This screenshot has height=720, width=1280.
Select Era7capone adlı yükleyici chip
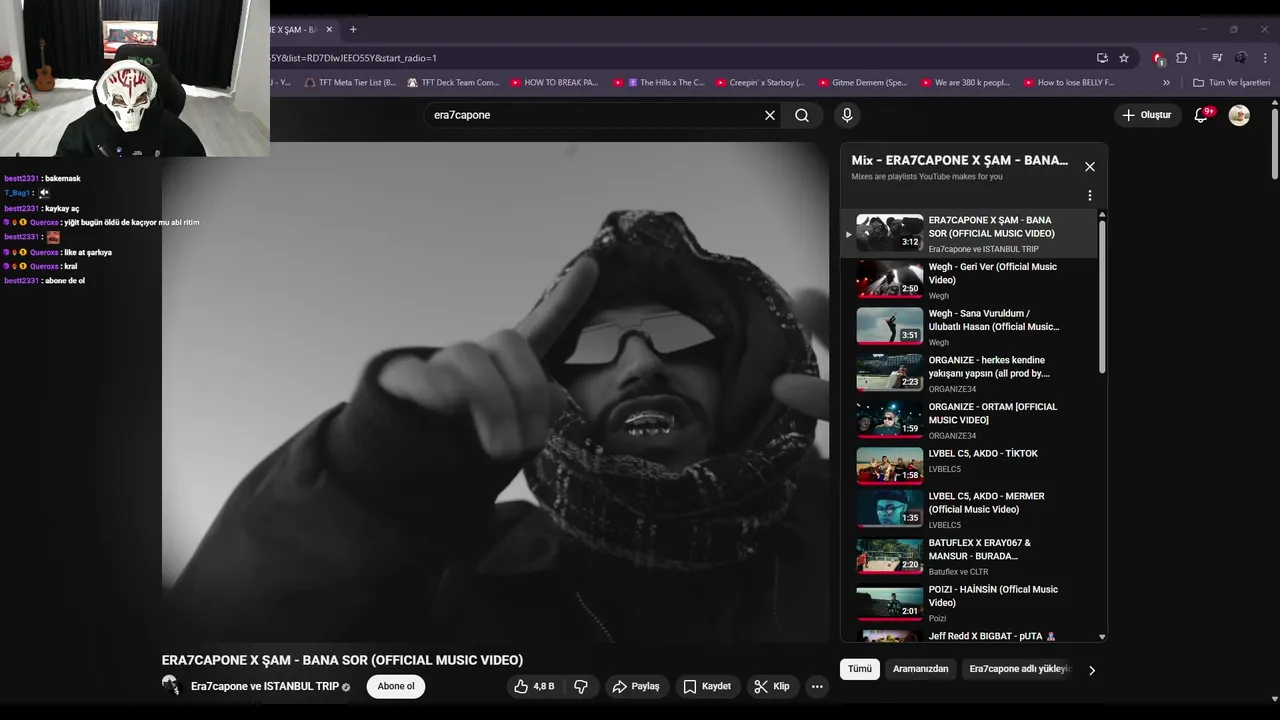point(1019,669)
